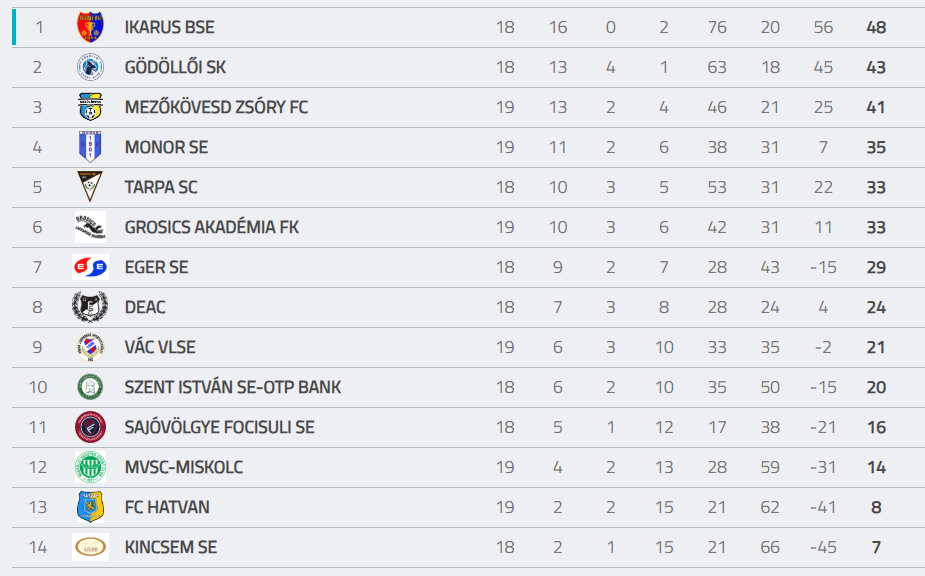Click the Szent István SE green emblem
925x576 pixels.
(x=90, y=387)
